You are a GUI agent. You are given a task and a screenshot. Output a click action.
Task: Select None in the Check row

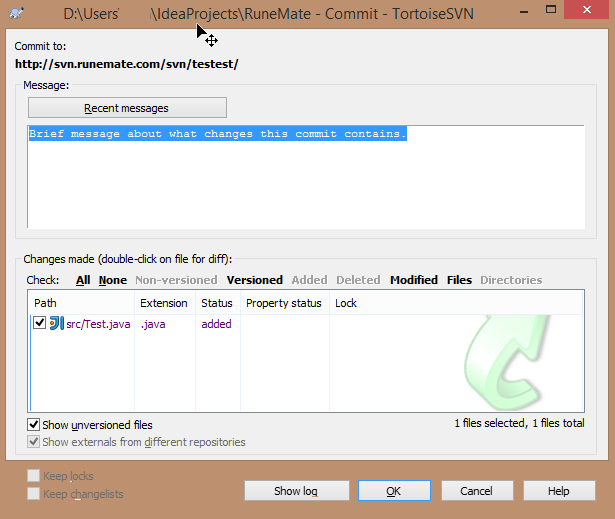pos(113,280)
